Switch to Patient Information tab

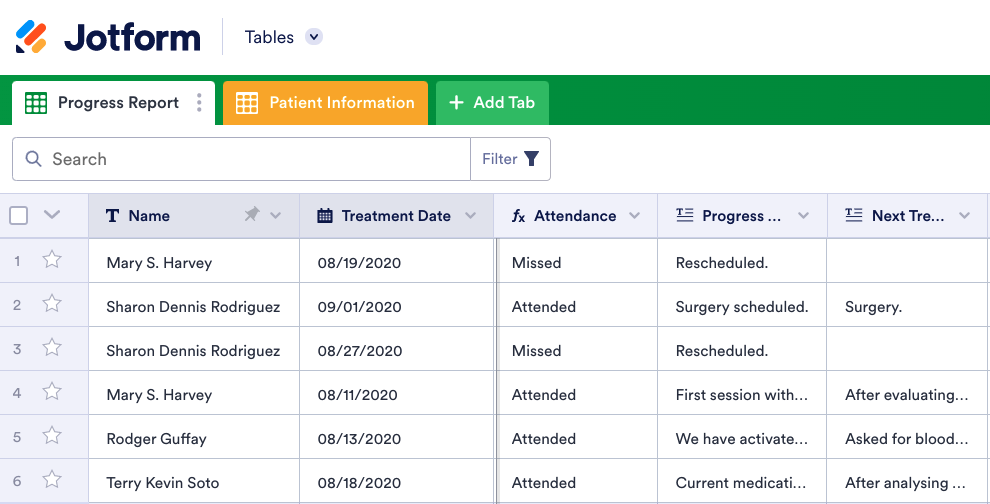pos(325,103)
